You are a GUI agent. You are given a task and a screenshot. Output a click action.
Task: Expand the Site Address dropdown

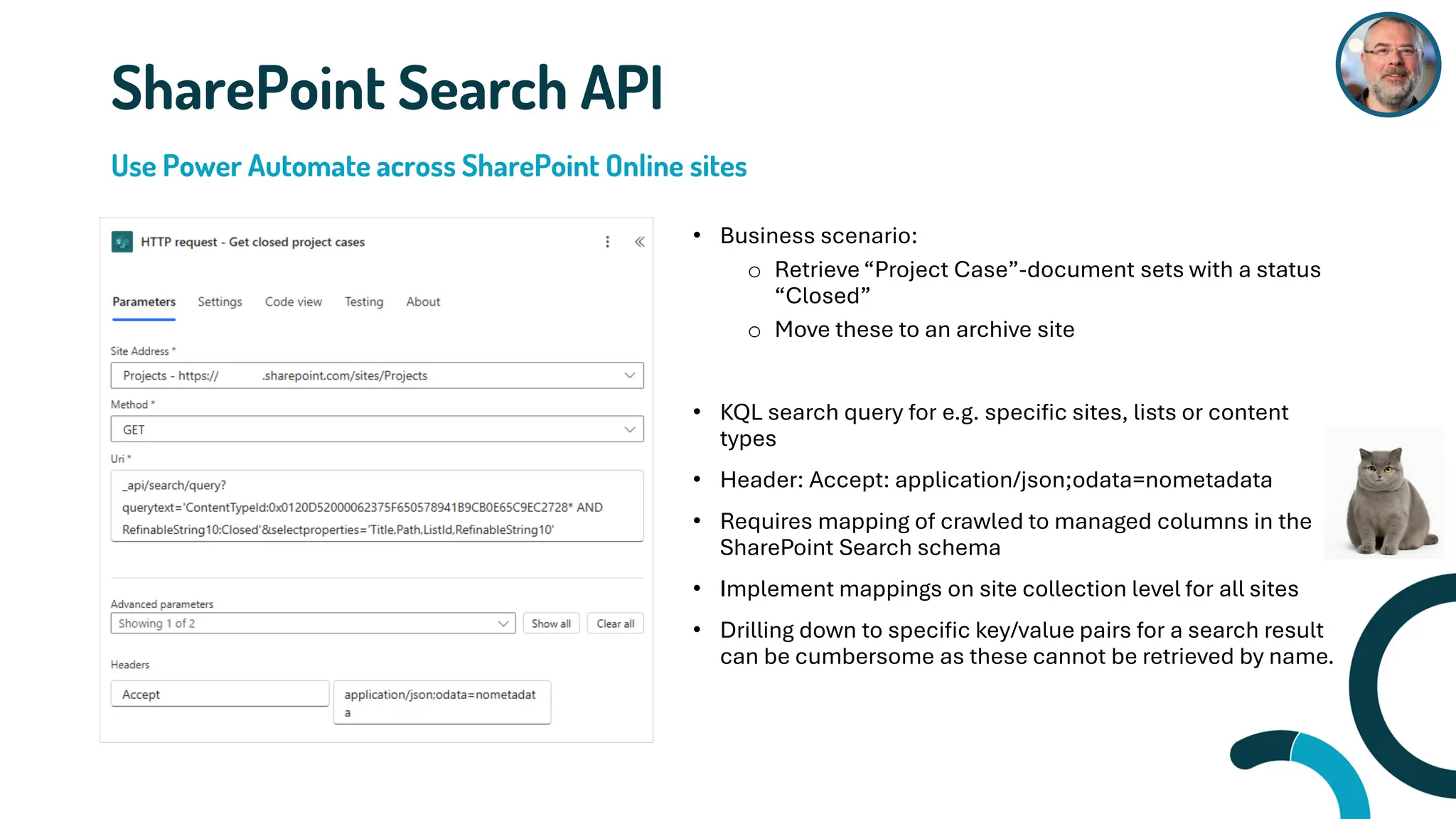coord(377,375)
